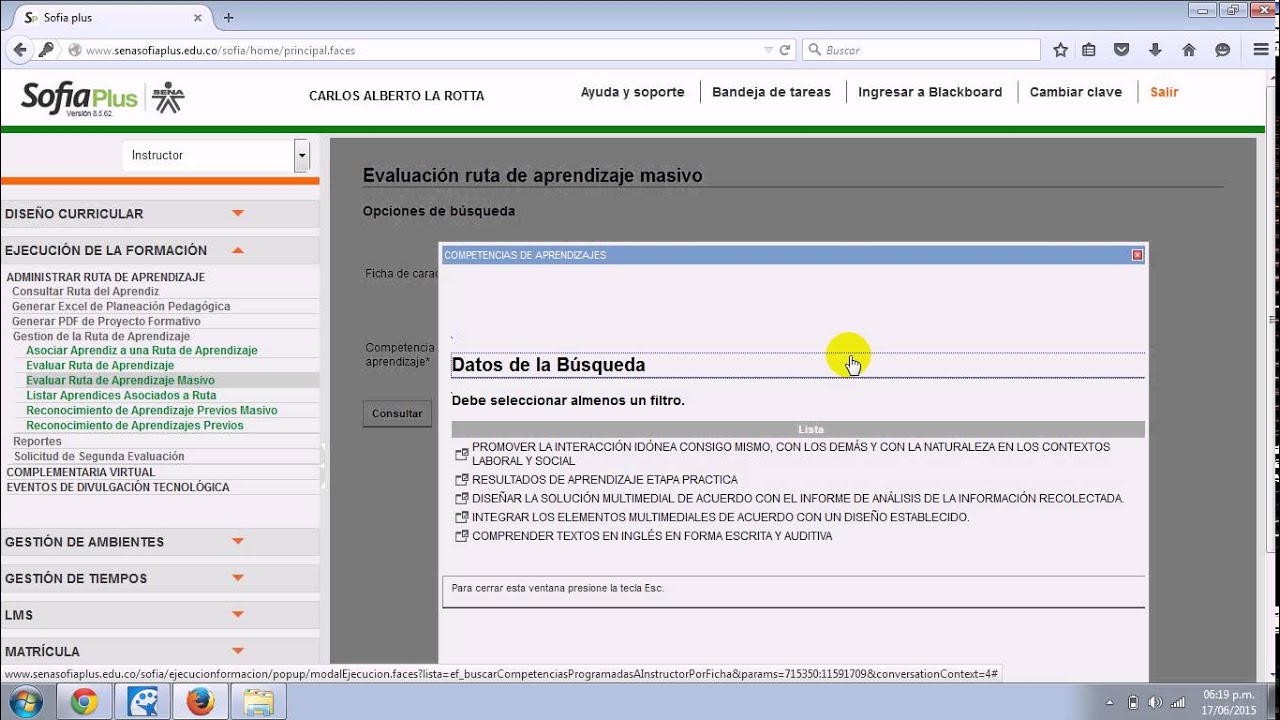Open Solicitud de Segunda Evaluación
This screenshot has height=720, width=1280.
[x=99, y=456]
